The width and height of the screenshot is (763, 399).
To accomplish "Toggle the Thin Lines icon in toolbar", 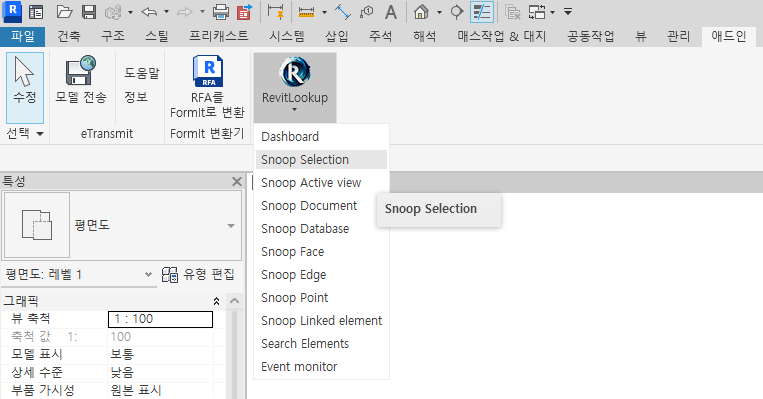I will pyautogui.click(x=482, y=12).
